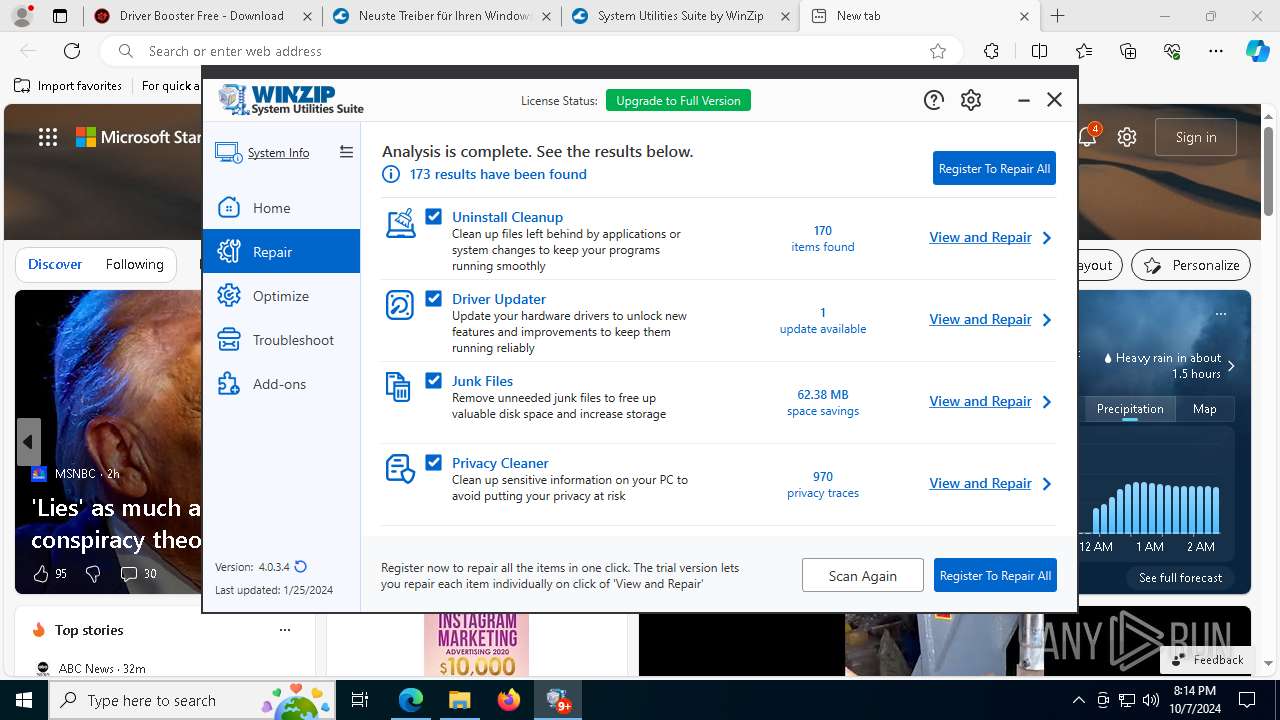The height and width of the screenshot is (720, 1280).
Task: Open weather card more options
Action: click(x=1220, y=314)
